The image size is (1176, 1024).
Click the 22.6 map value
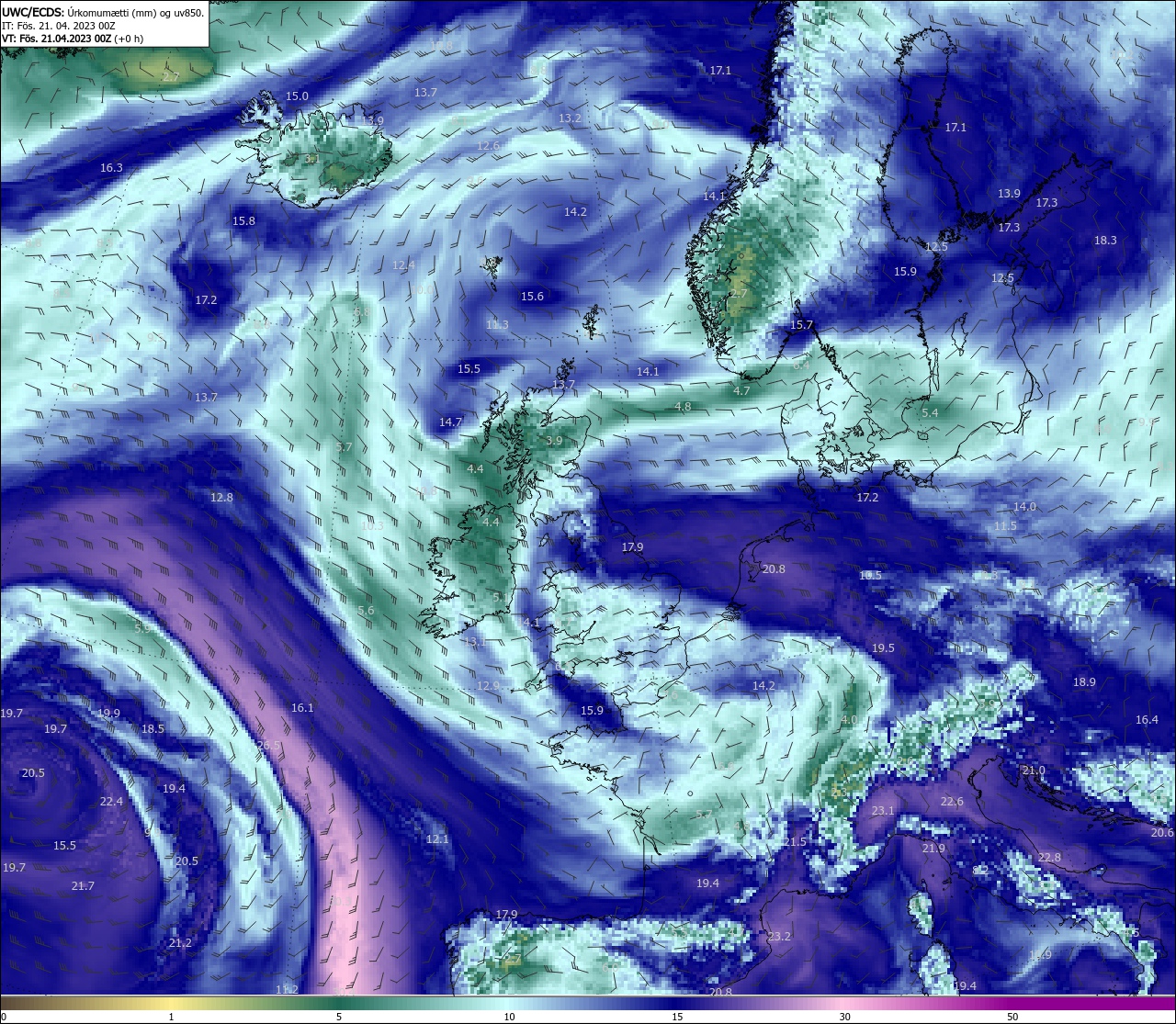(952, 802)
